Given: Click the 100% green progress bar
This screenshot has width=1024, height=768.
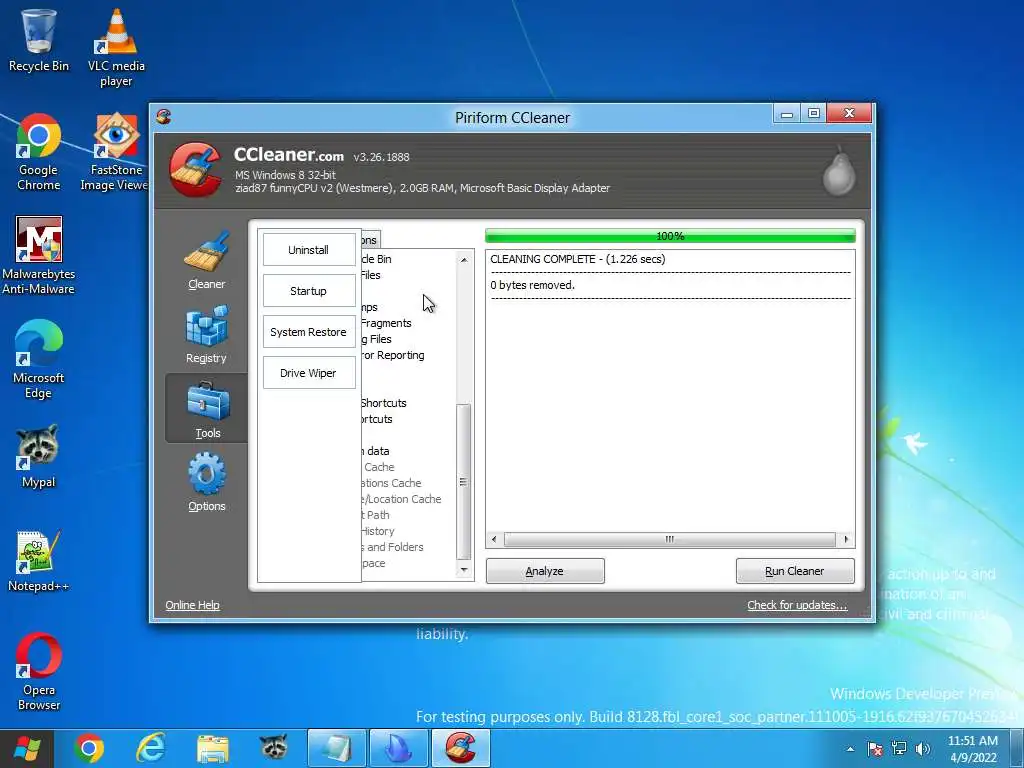Looking at the screenshot, I should (x=670, y=236).
